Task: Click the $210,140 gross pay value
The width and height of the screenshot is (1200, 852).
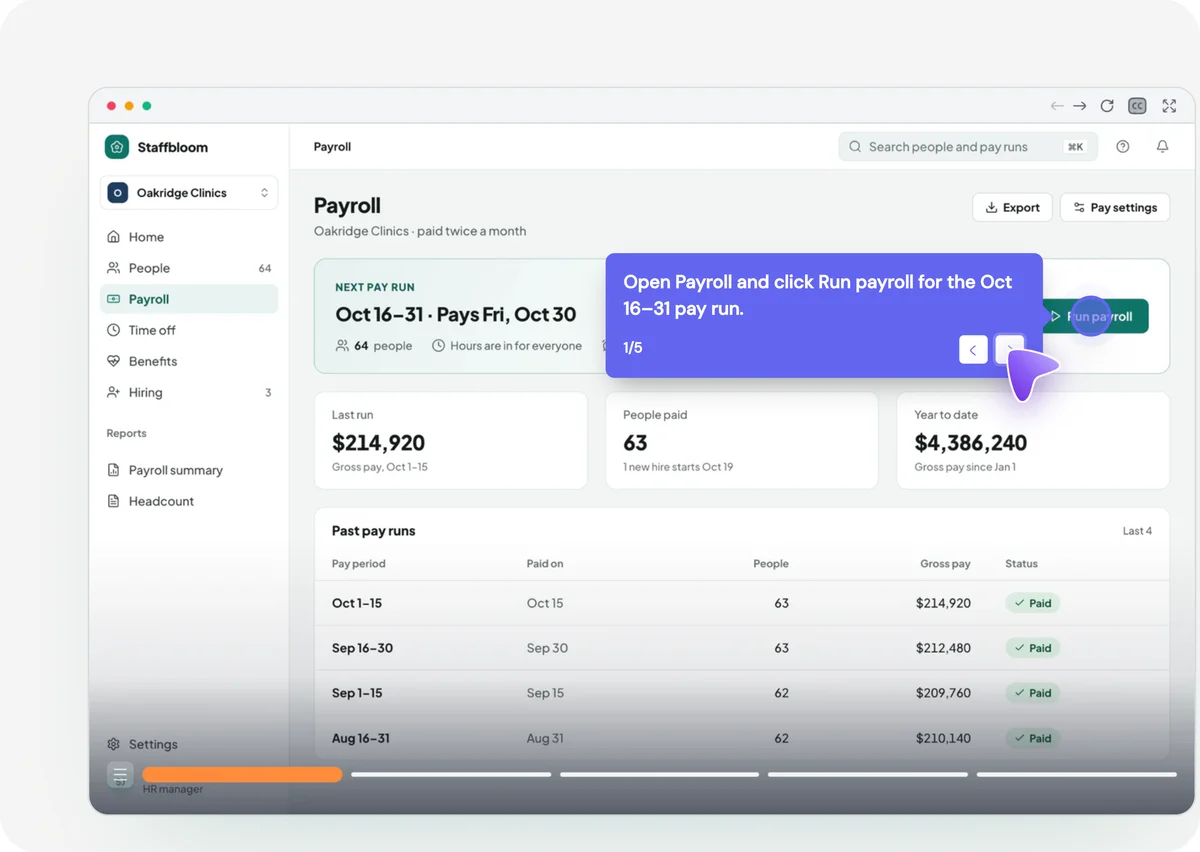Action: tap(943, 738)
